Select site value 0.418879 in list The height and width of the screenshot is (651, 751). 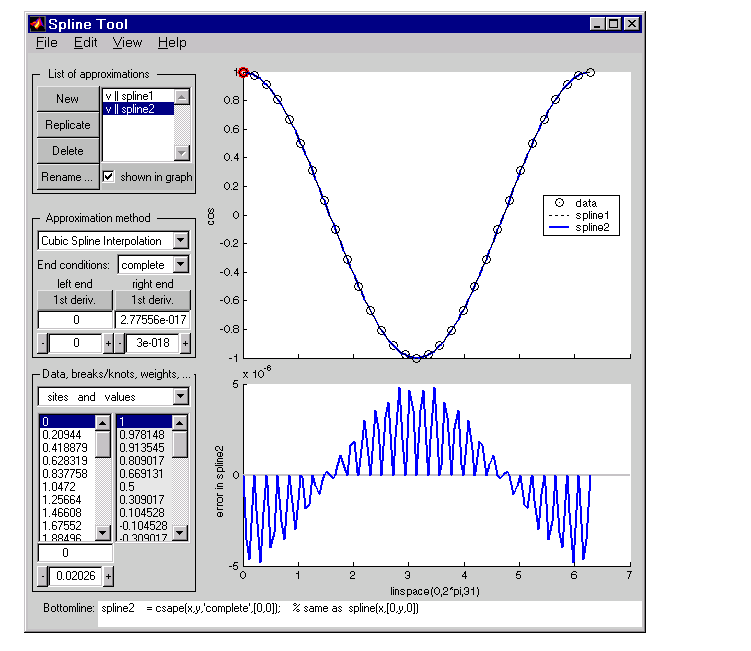66,448
